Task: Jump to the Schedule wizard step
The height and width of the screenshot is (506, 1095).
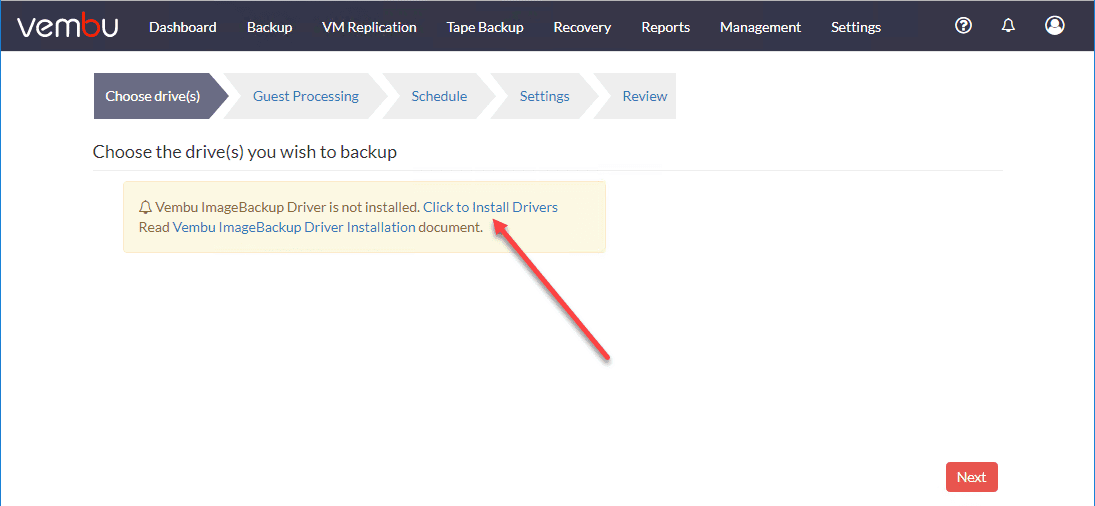Action: tap(439, 96)
